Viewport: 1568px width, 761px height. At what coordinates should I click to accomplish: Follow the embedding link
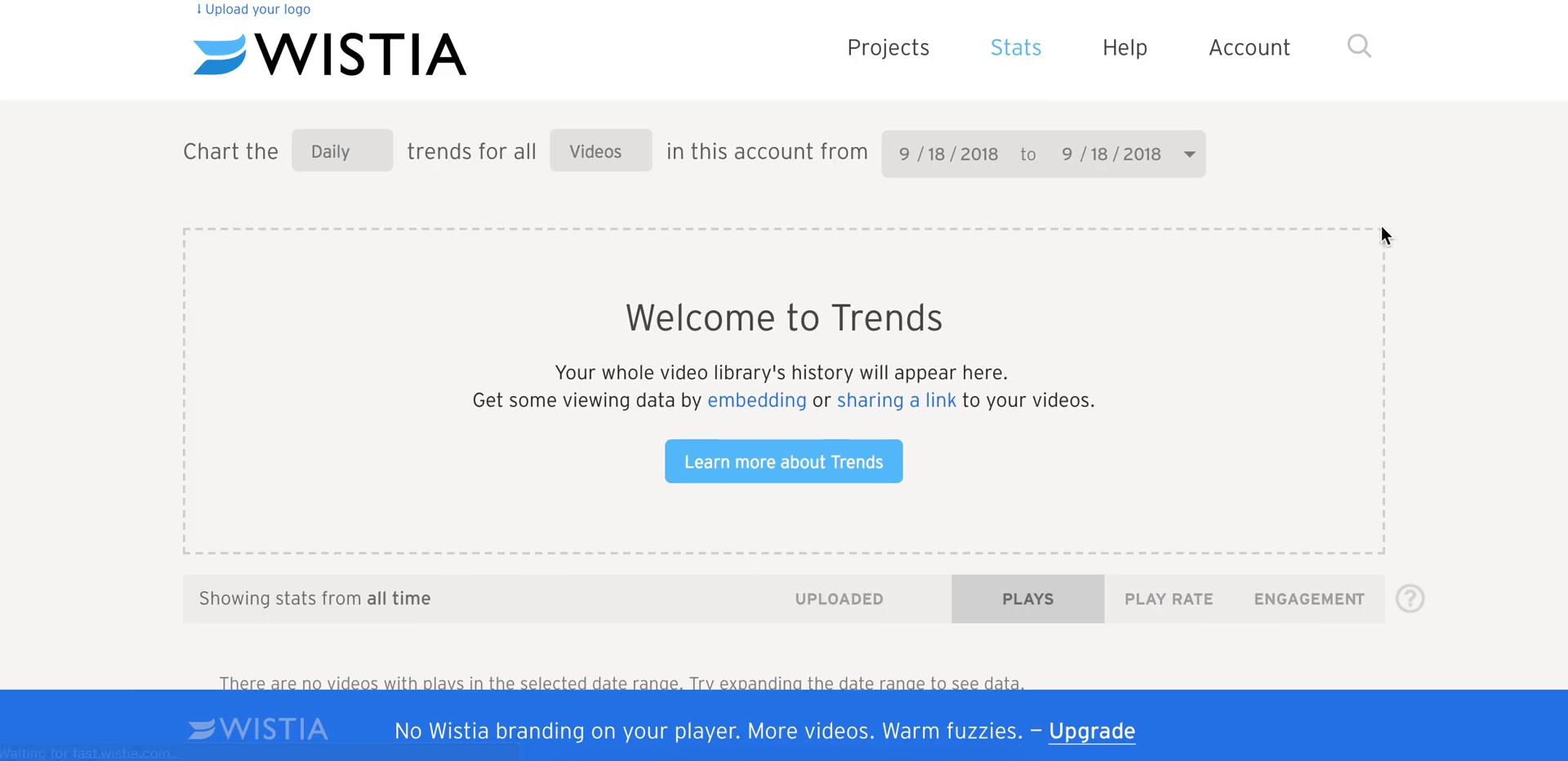tap(756, 400)
